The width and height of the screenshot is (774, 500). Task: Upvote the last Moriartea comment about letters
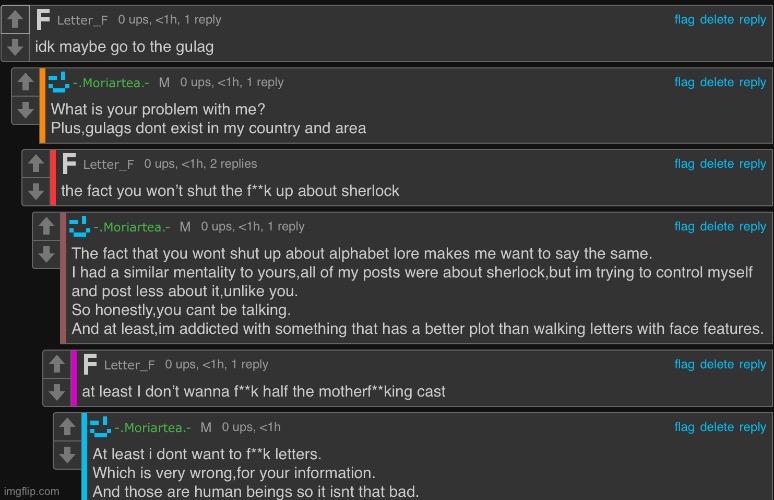[67, 427]
